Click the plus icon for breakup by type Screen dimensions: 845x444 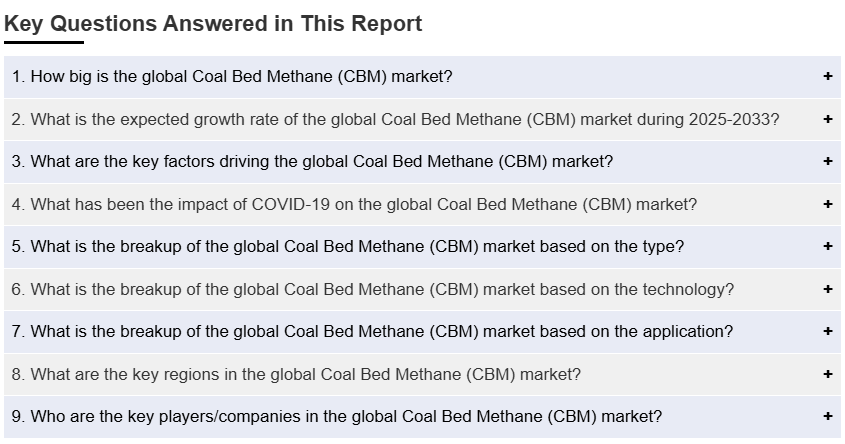pos(828,246)
